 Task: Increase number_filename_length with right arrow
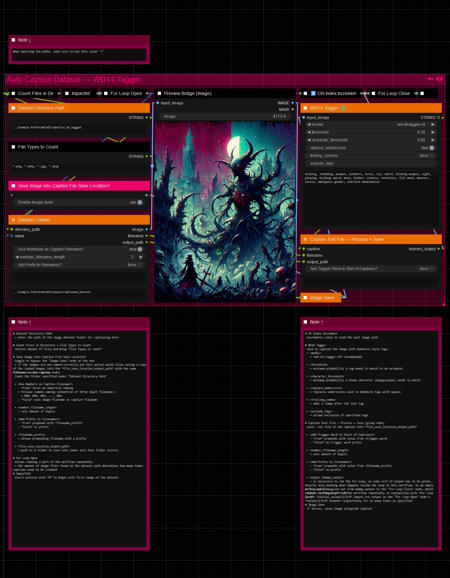[140, 257]
